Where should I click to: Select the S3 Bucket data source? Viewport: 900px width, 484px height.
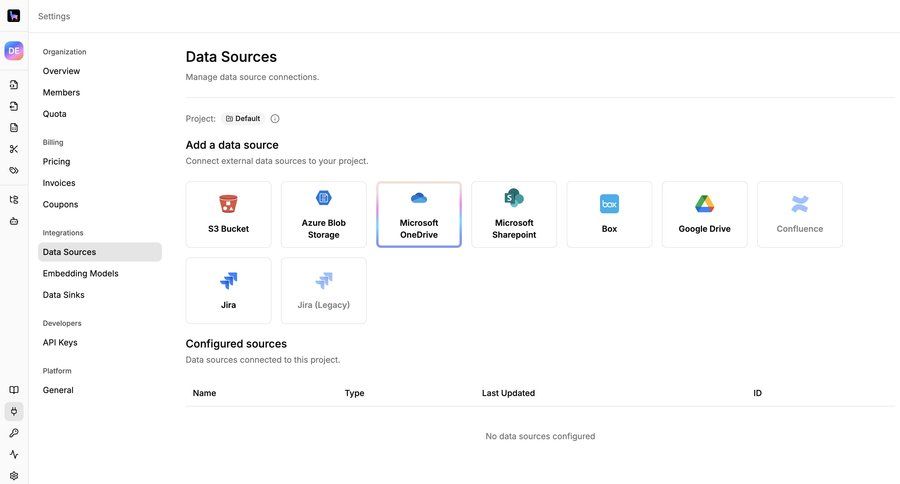point(228,214)
